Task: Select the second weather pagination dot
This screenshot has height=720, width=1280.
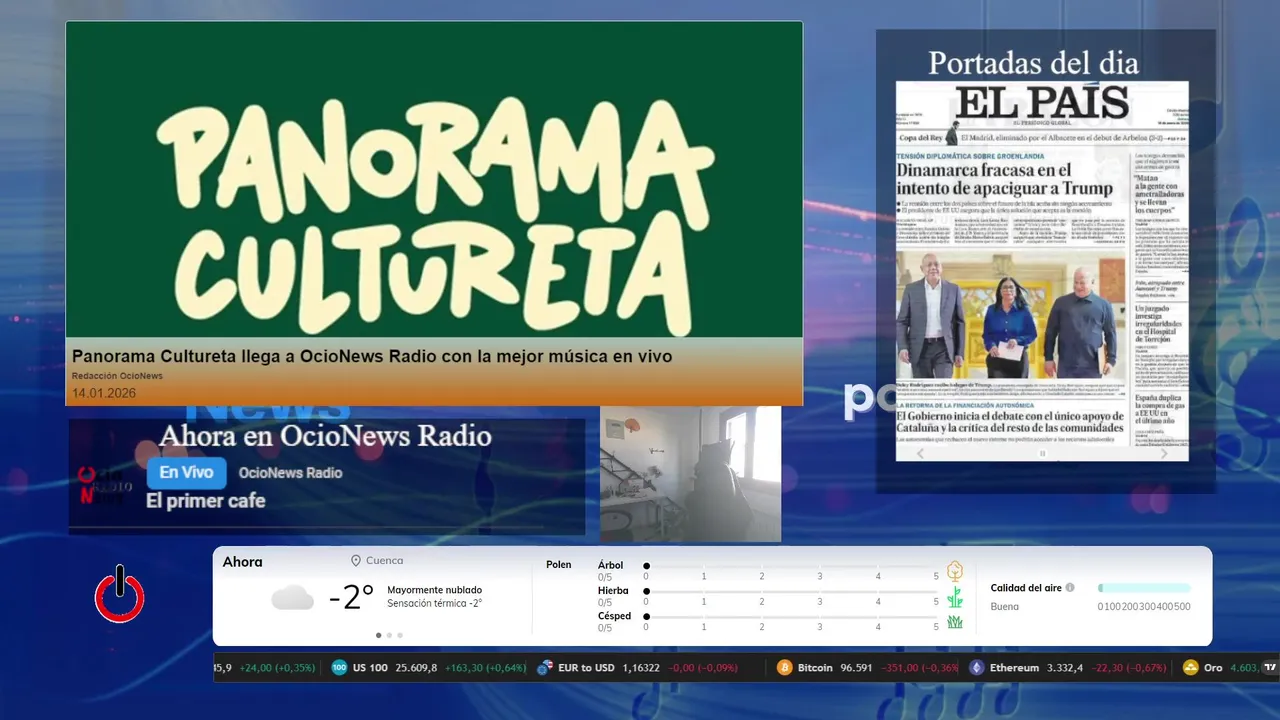Action: click(389, 635)
